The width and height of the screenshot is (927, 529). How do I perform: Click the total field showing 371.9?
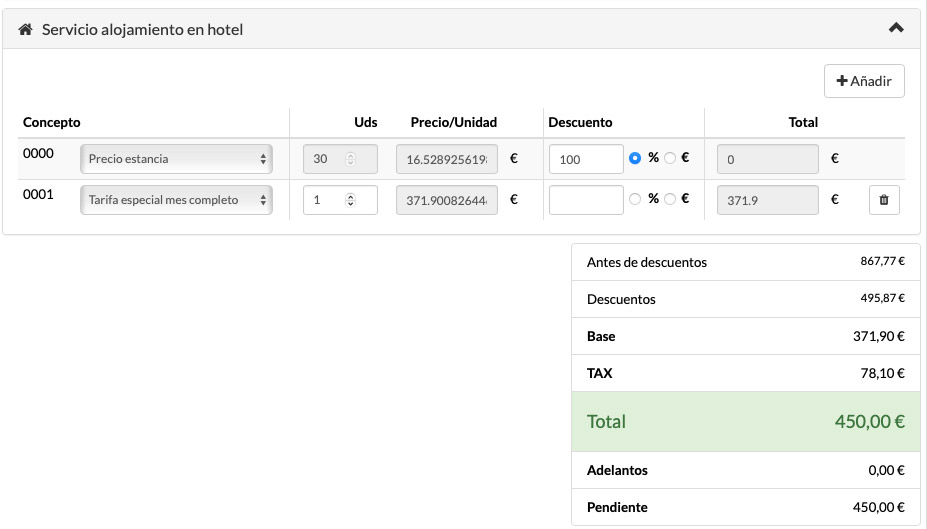click(x=767, y=200)
